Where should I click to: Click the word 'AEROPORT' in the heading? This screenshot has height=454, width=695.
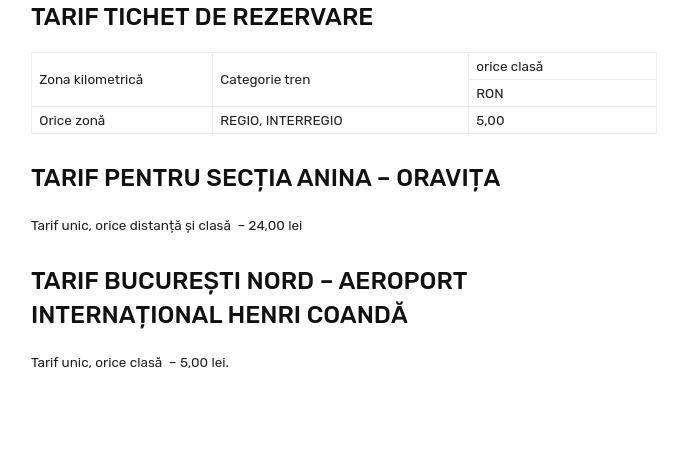pyautogui.click(x=402, y=281)
